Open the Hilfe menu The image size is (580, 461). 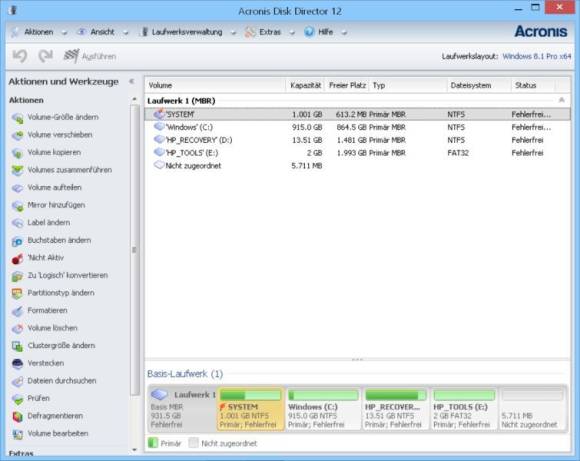[326, 32]
